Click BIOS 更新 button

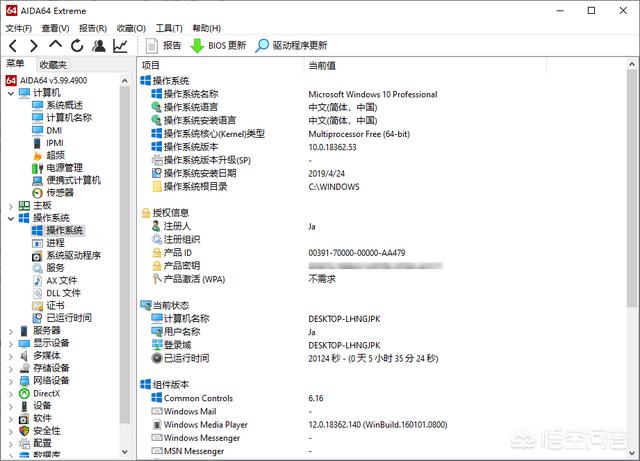click(x=218, y=45)
